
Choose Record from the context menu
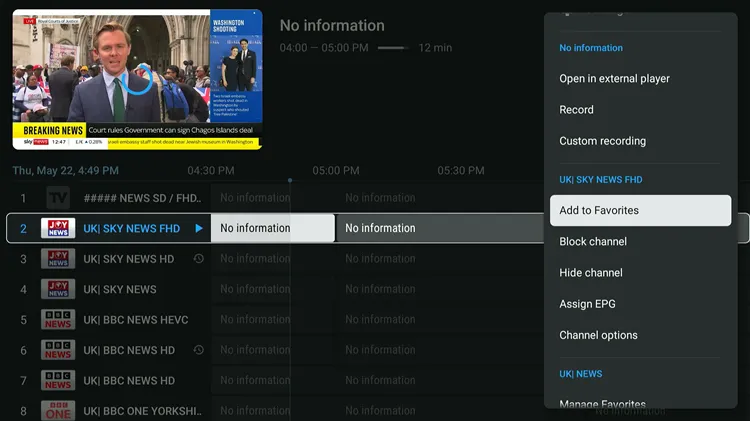tap(640, 110)
